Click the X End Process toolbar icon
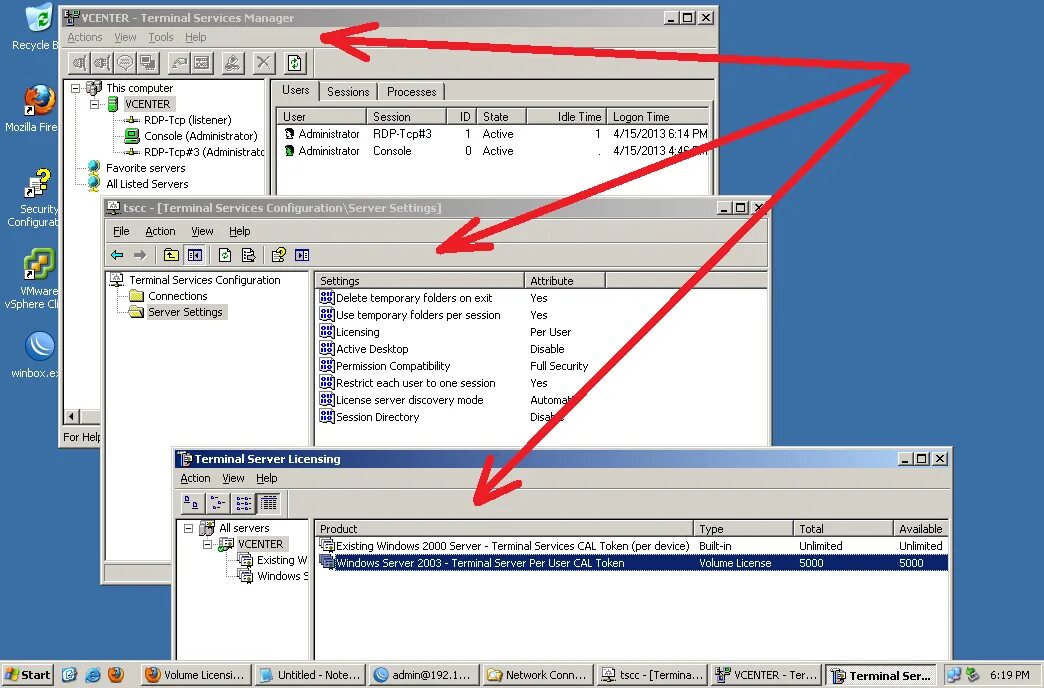1044x688 pixels. pyautogui.click(x=264, y=63)
